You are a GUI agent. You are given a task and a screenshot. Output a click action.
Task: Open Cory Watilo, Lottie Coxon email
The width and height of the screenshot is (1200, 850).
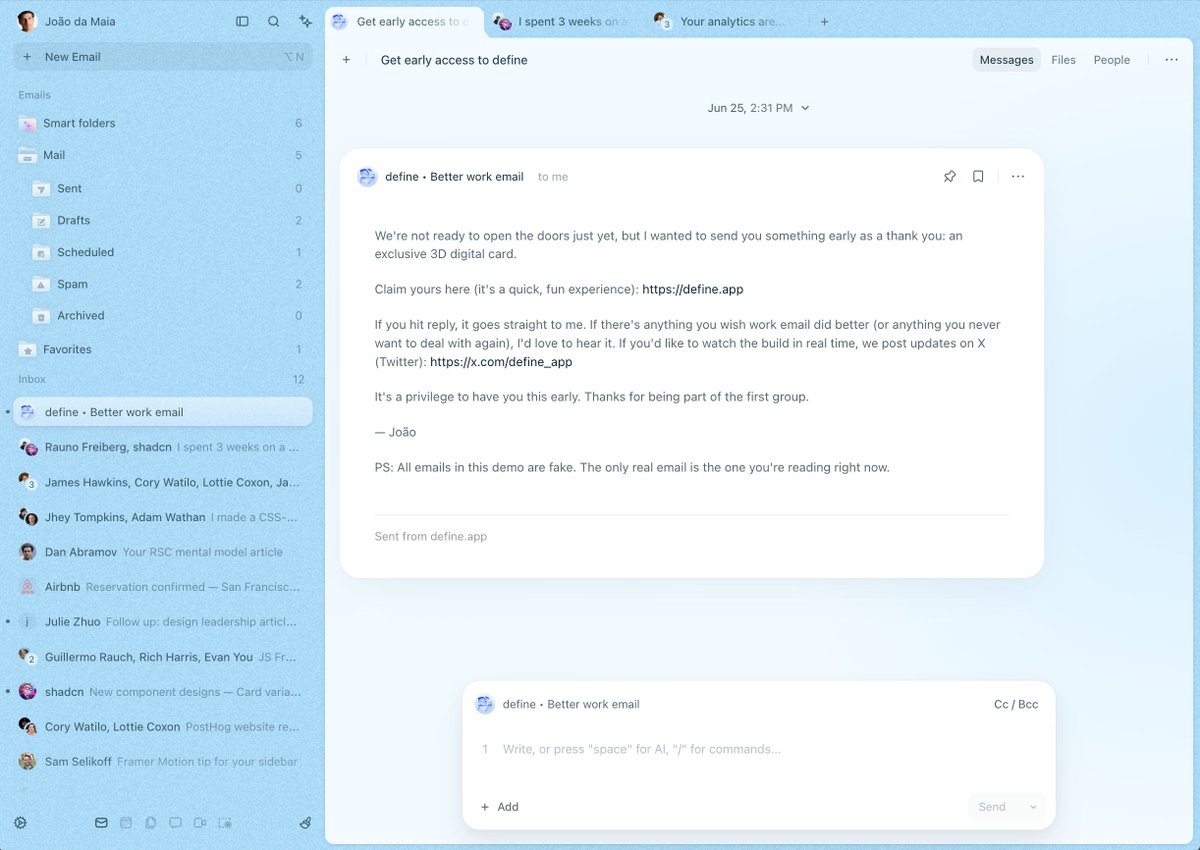[x=162, y=727]
